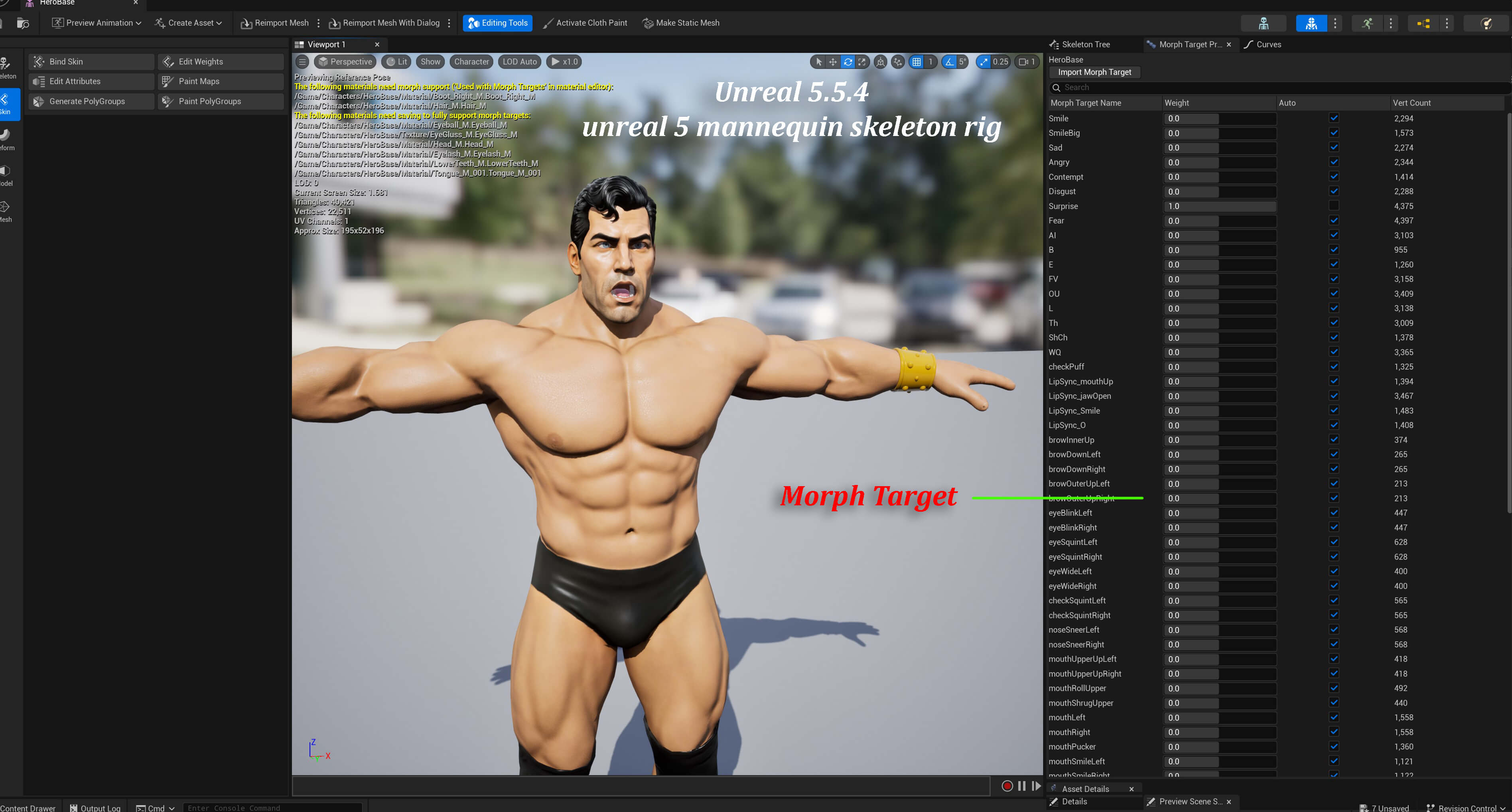This screenshot has width=1512, height=812.
Task: Open the Skeleton editor mode icon
Action: [1263, 24]
